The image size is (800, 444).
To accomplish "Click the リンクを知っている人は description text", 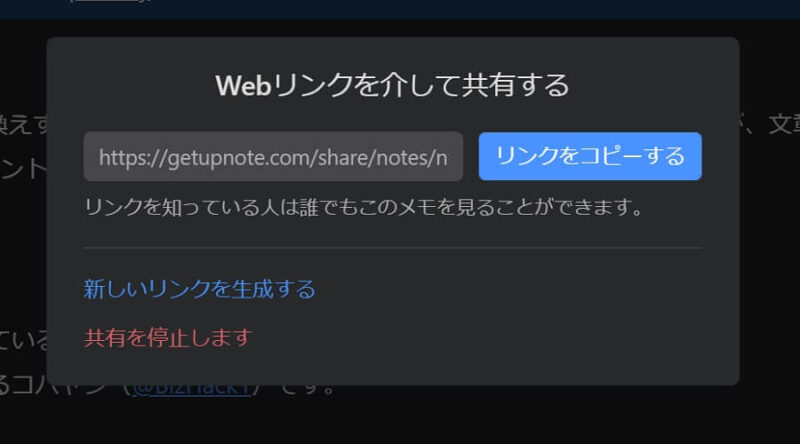I will point(363,207).
